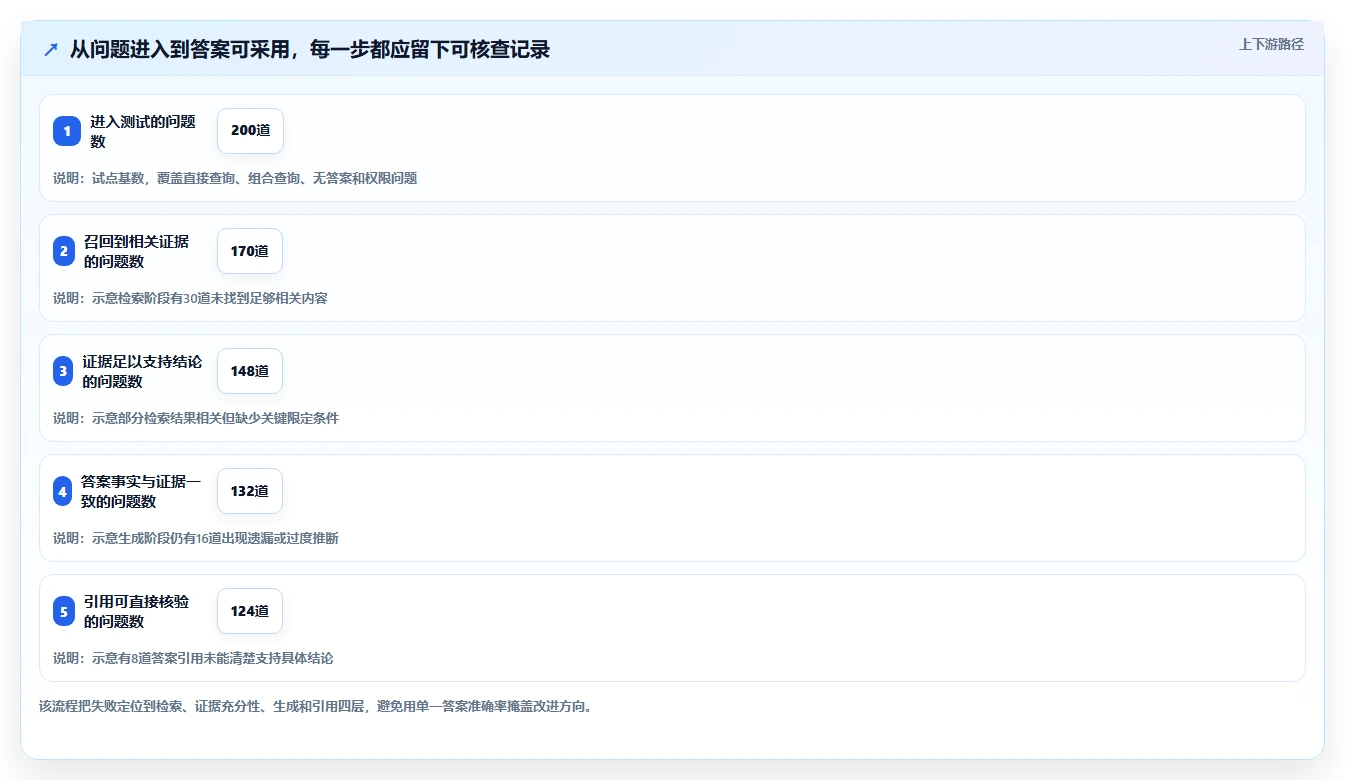
Task: Click the label 证据足以支持结论的问题数
Action: tap(142, 371)
